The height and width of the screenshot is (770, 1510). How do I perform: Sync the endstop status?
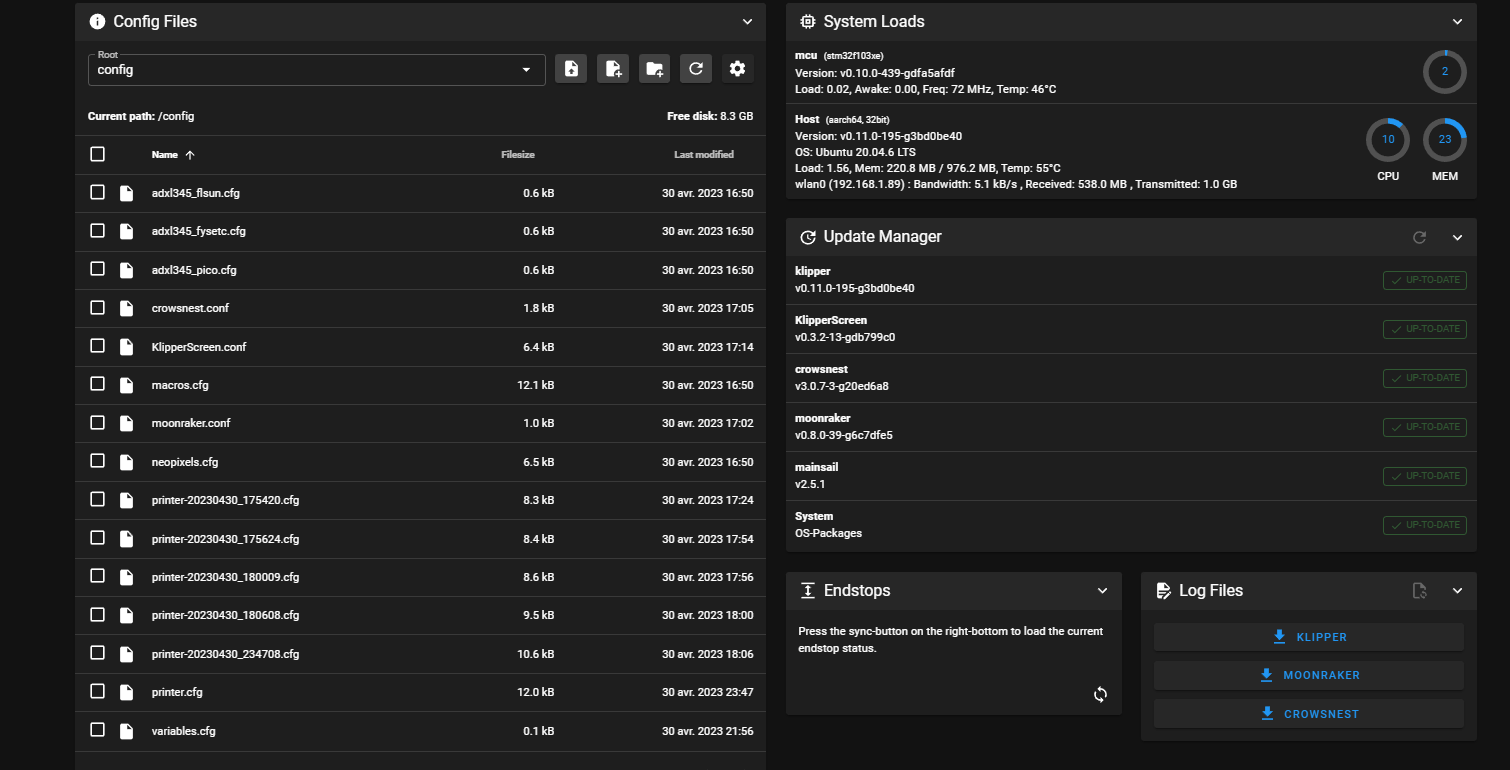[x=1100, y=694]
